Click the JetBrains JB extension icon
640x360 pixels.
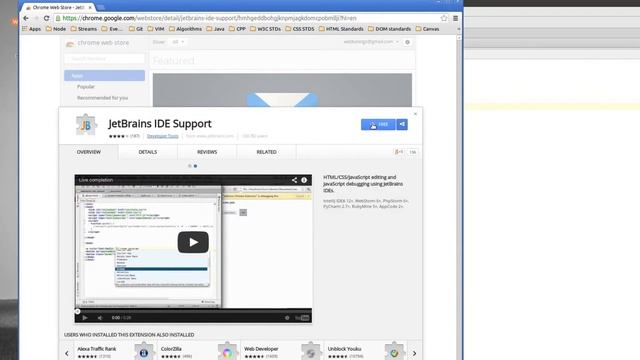click(x=86, y=125)
